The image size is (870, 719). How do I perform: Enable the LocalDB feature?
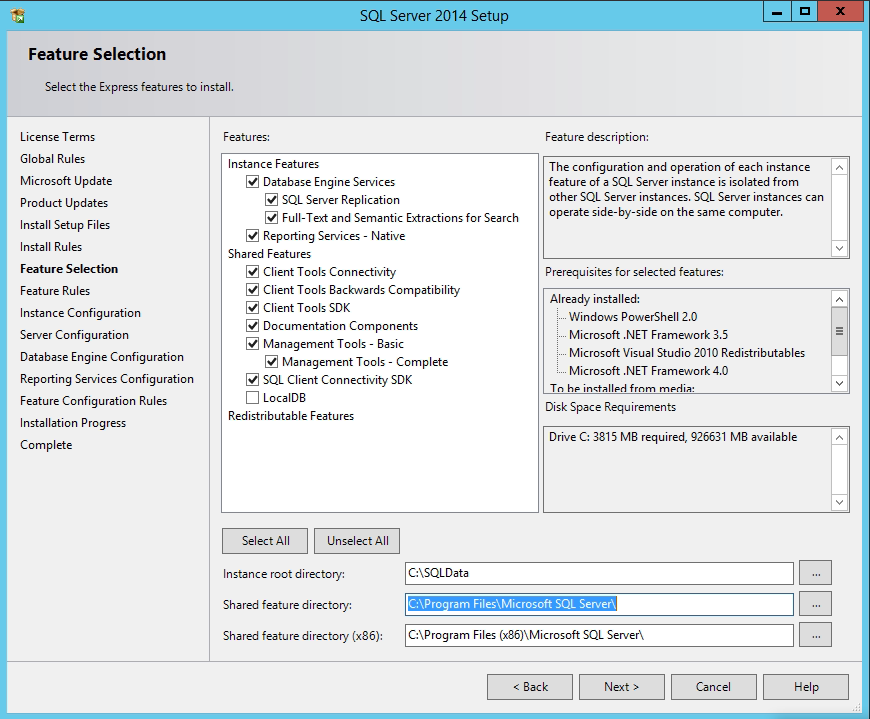pos(253,397)
